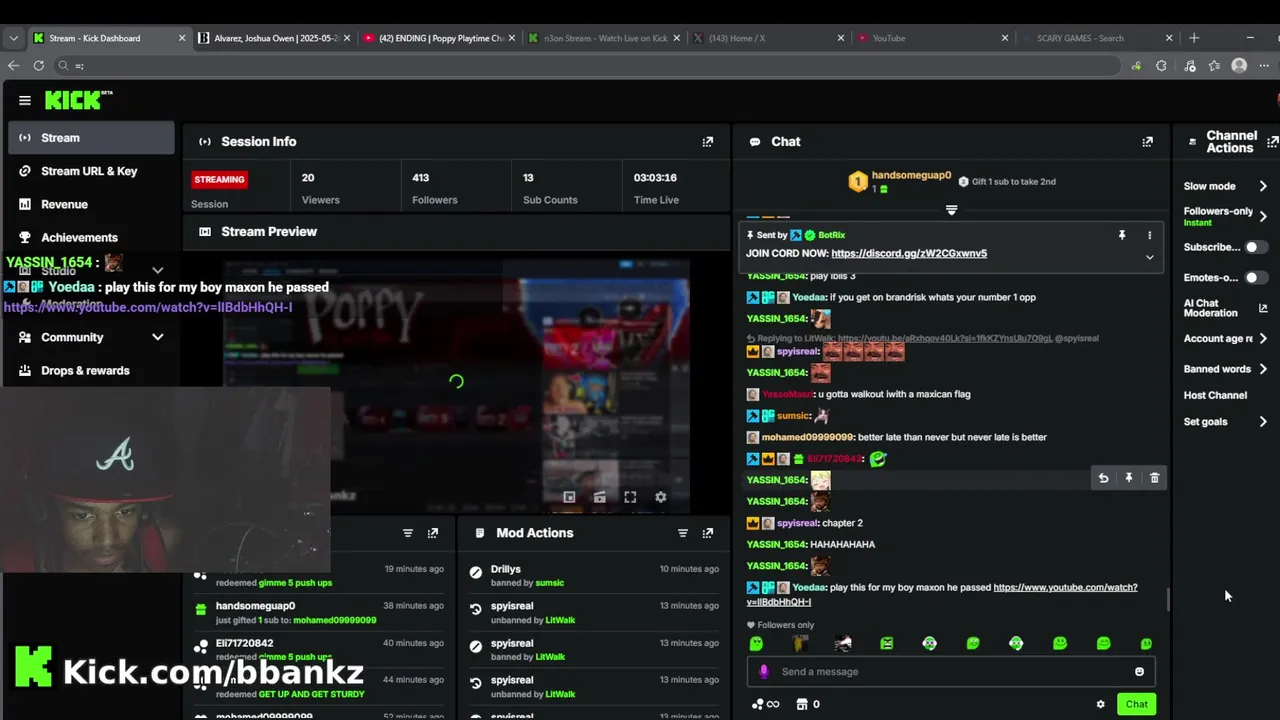Collapse the pinned message chevron
This screenshot has height=720, width=1280.
pyautogui.click(x=1149, y=257)
